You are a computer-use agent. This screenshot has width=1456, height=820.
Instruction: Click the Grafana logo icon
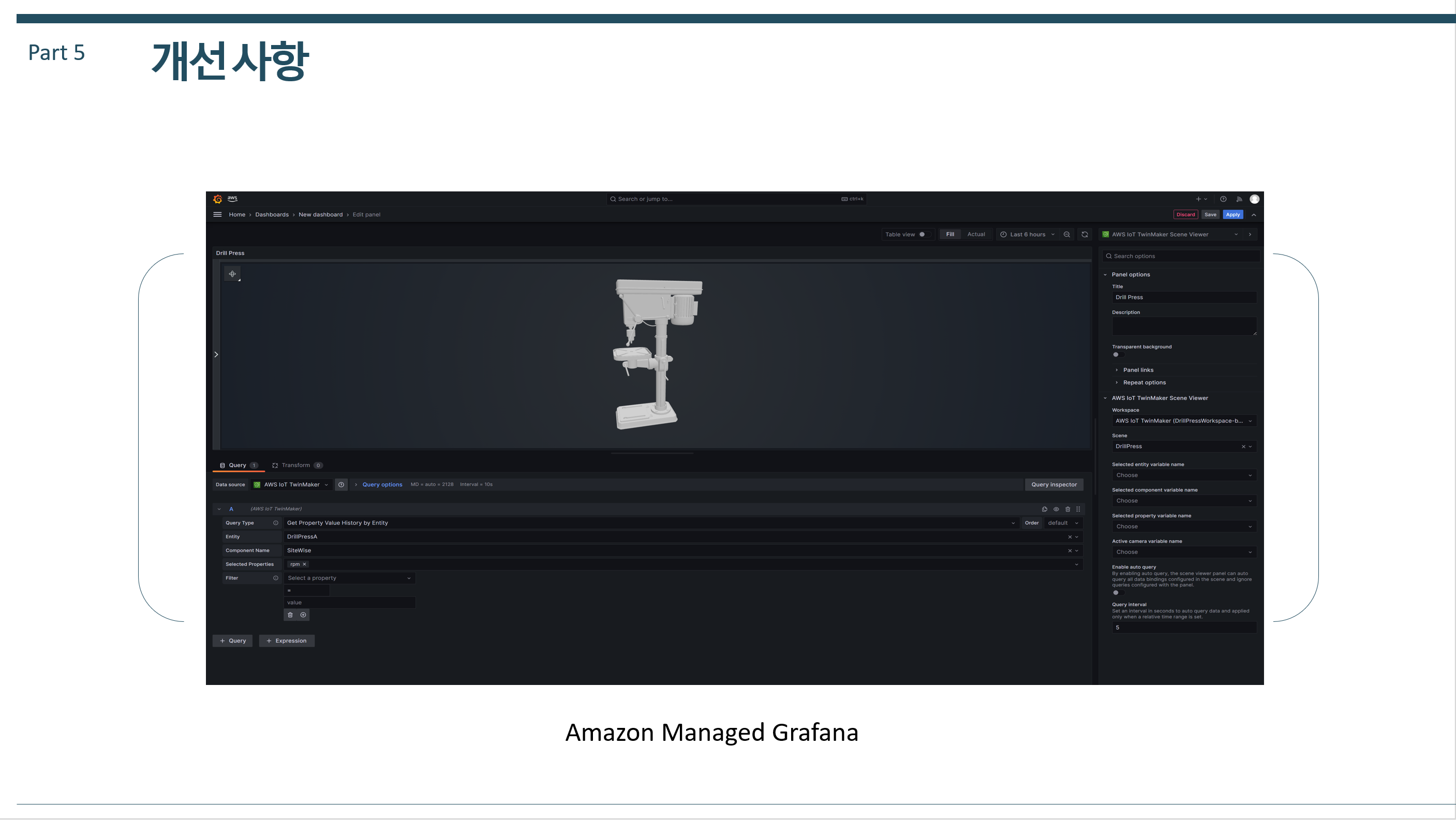click(218, 199)
